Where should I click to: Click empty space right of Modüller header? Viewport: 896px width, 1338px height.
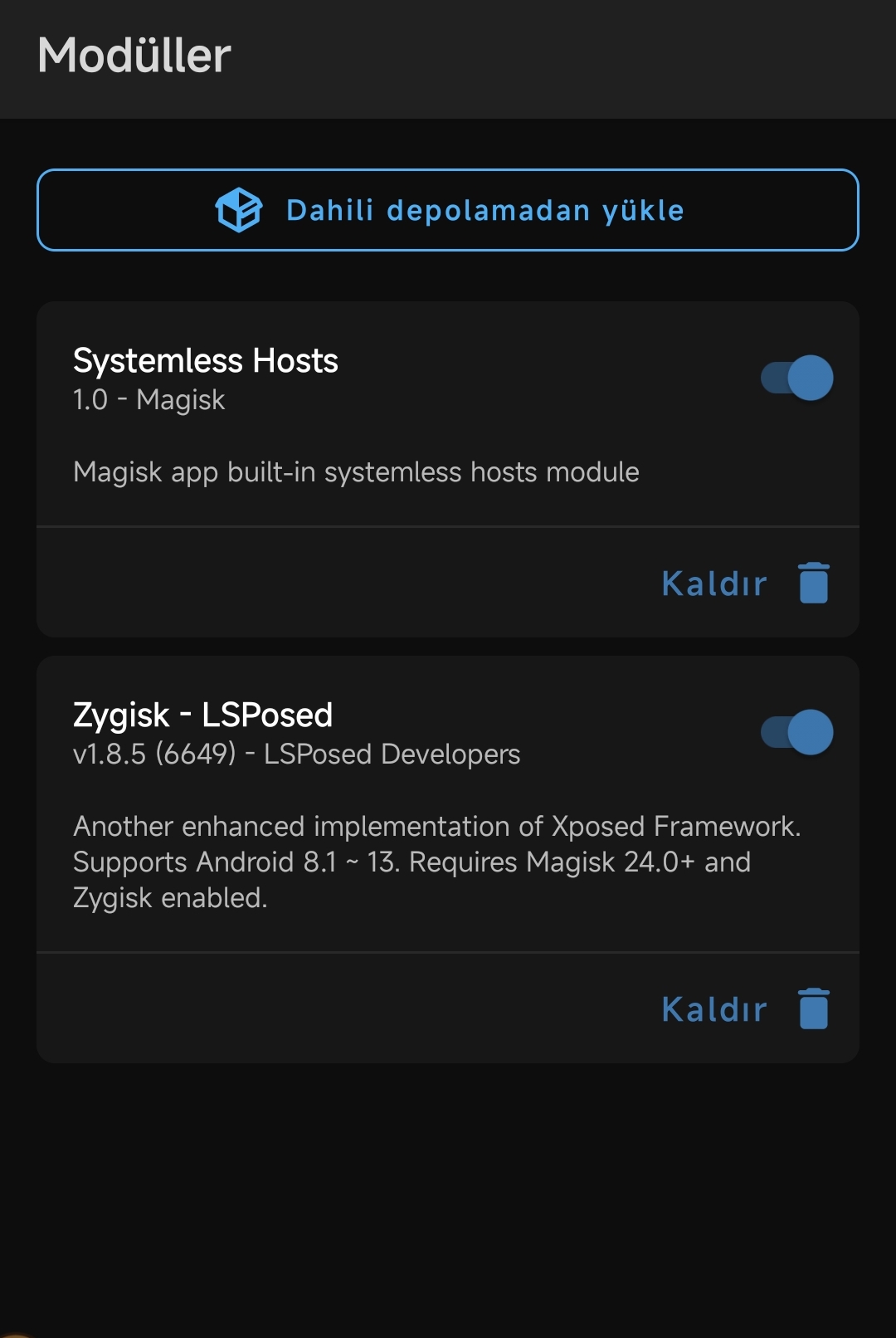(x=564, y=58)
